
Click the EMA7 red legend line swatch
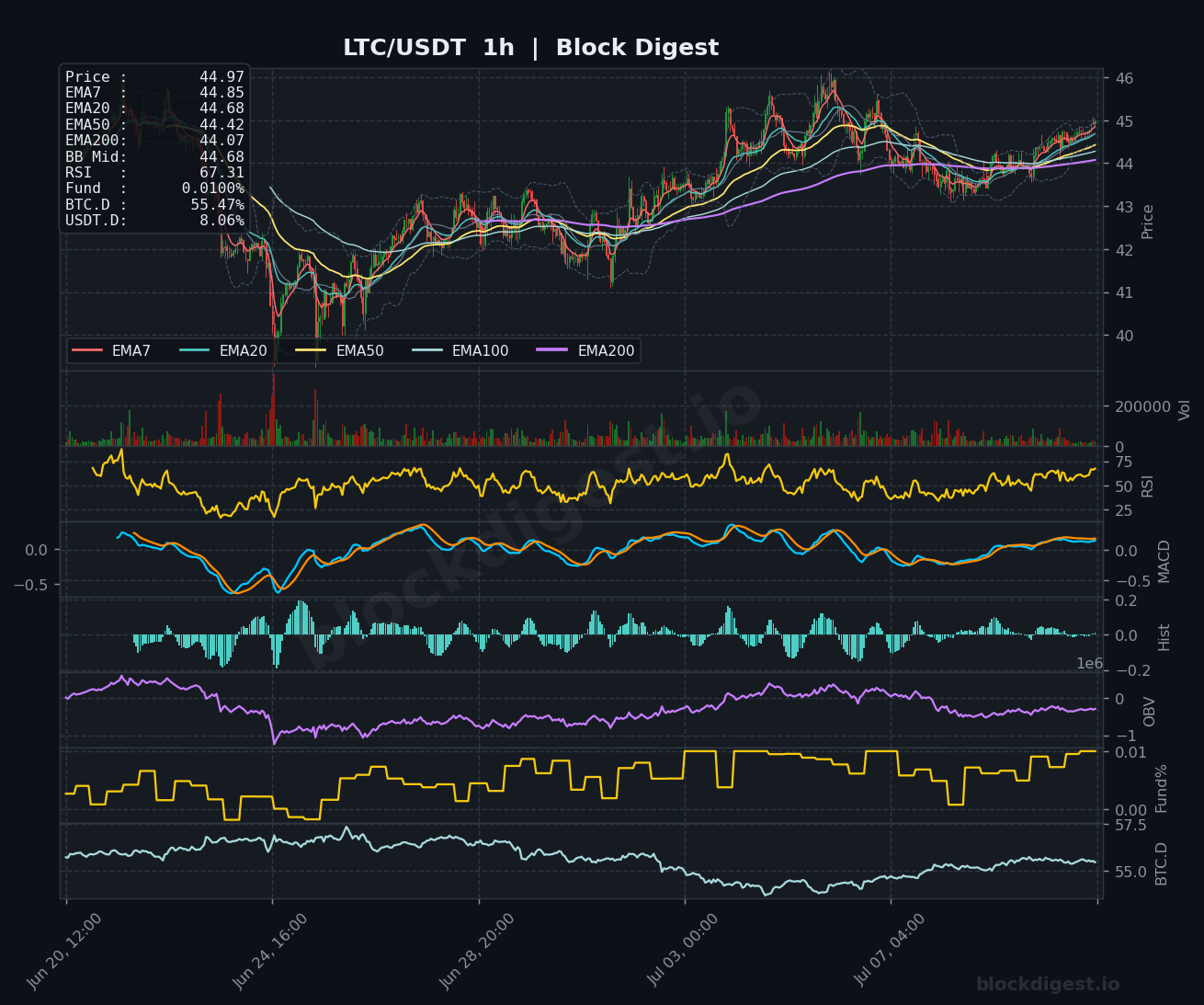[x=87, y=350]
